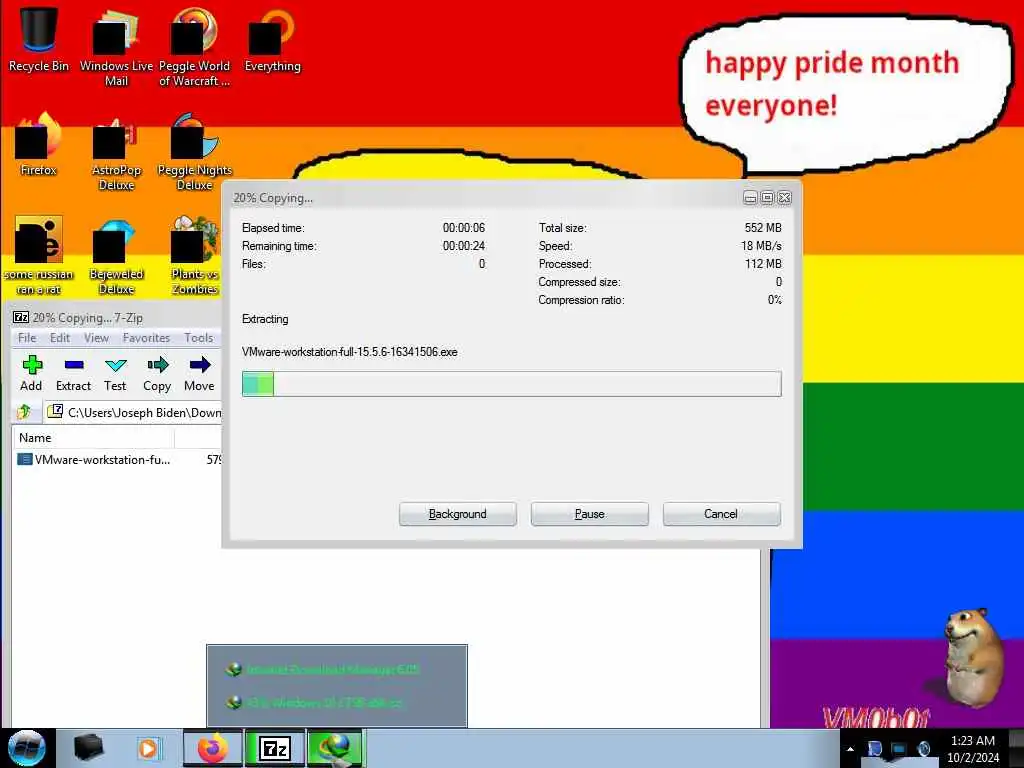Viewport: 1024px width, 768px height.
Task: Open the File menu in 7-Zip
Action: (x=27, y=338)
